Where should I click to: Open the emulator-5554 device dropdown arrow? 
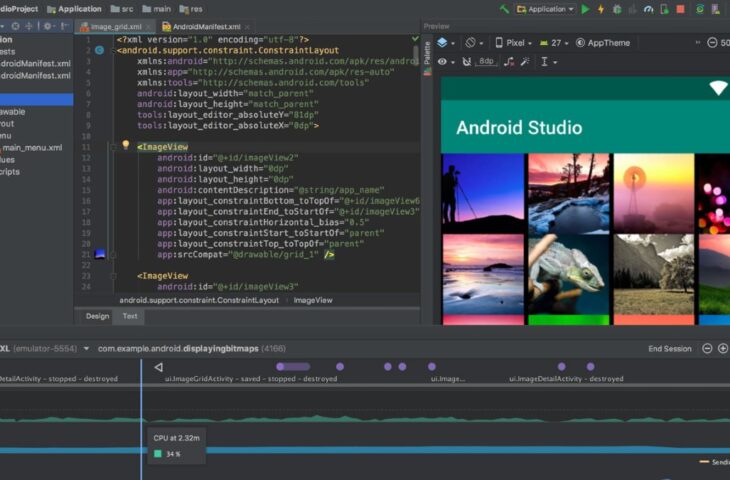(x=86, y=348)
